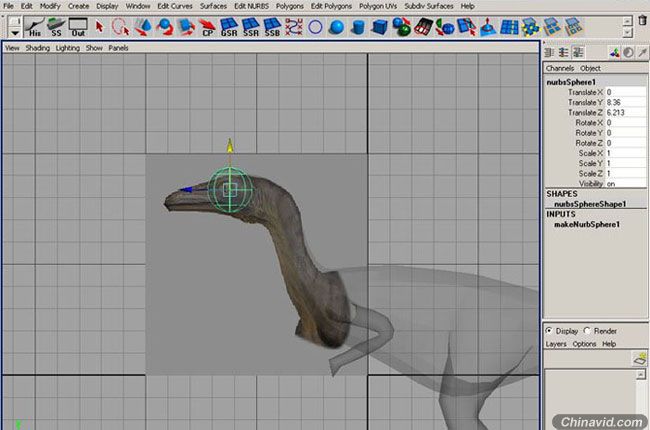Screen dimensions: 650x430
Task: Click the CP shelf icon
Action: (x=208, y=27)
